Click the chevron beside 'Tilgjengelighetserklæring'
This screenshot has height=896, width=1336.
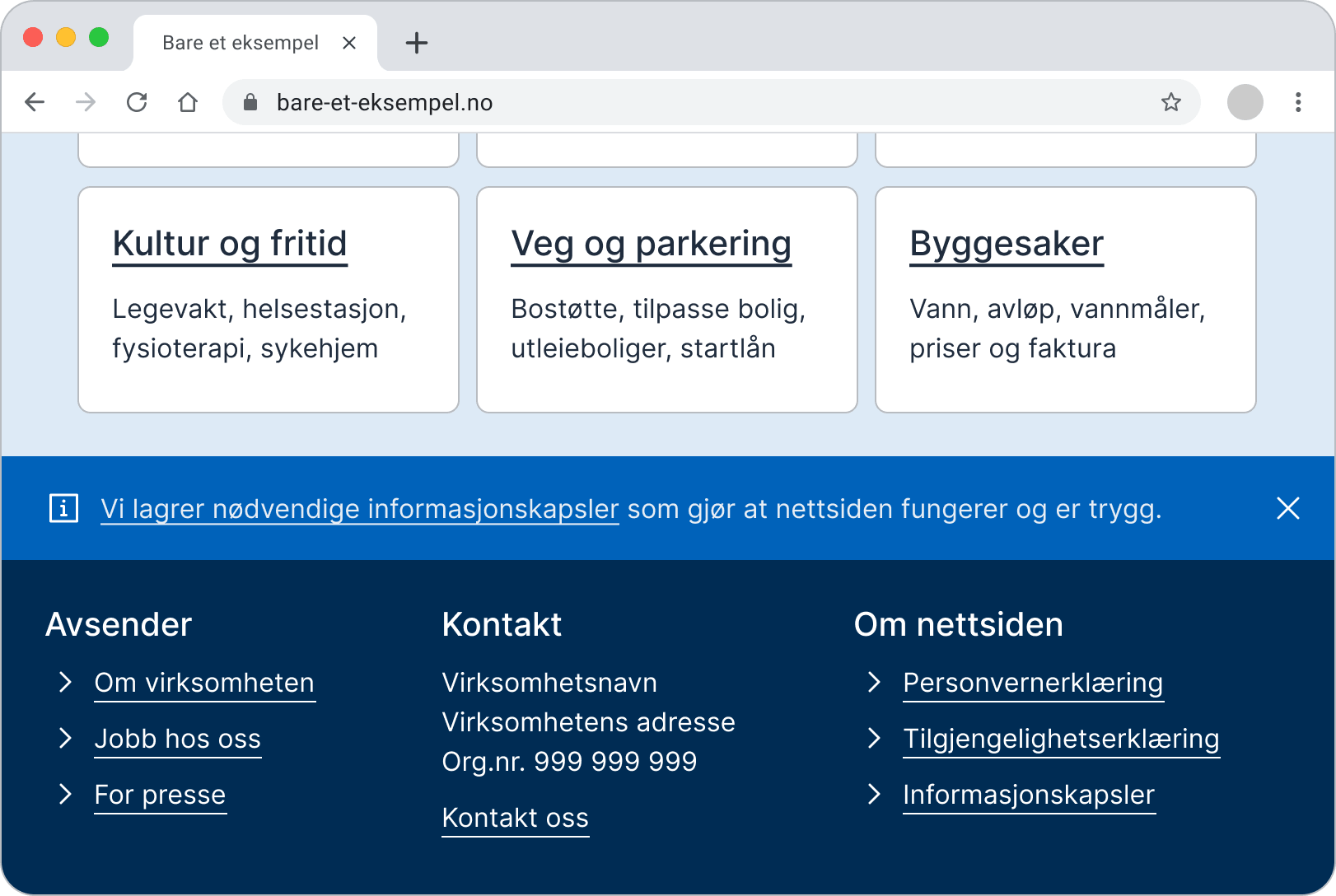875,738
